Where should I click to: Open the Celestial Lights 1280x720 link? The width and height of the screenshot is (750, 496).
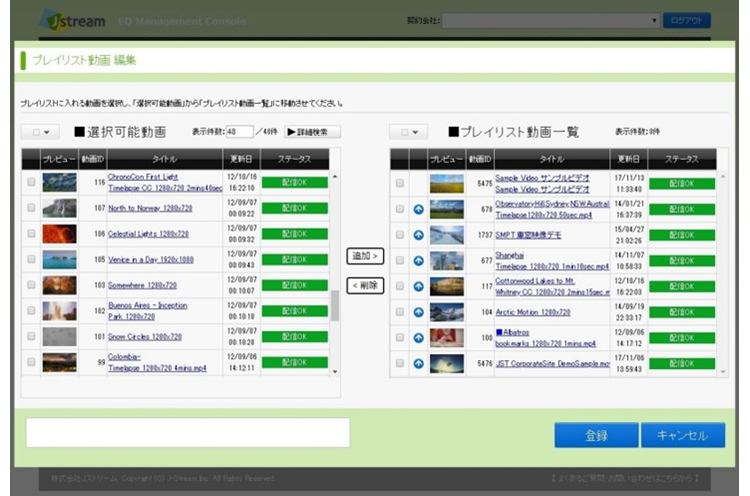[148, 234]
